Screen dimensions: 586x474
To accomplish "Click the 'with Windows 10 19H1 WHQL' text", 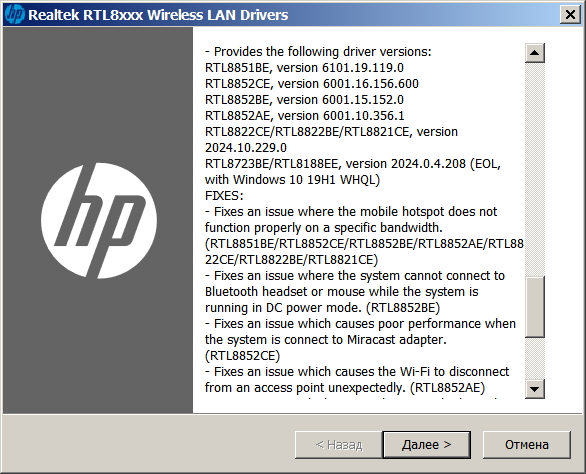I will (x=292, y=180).
